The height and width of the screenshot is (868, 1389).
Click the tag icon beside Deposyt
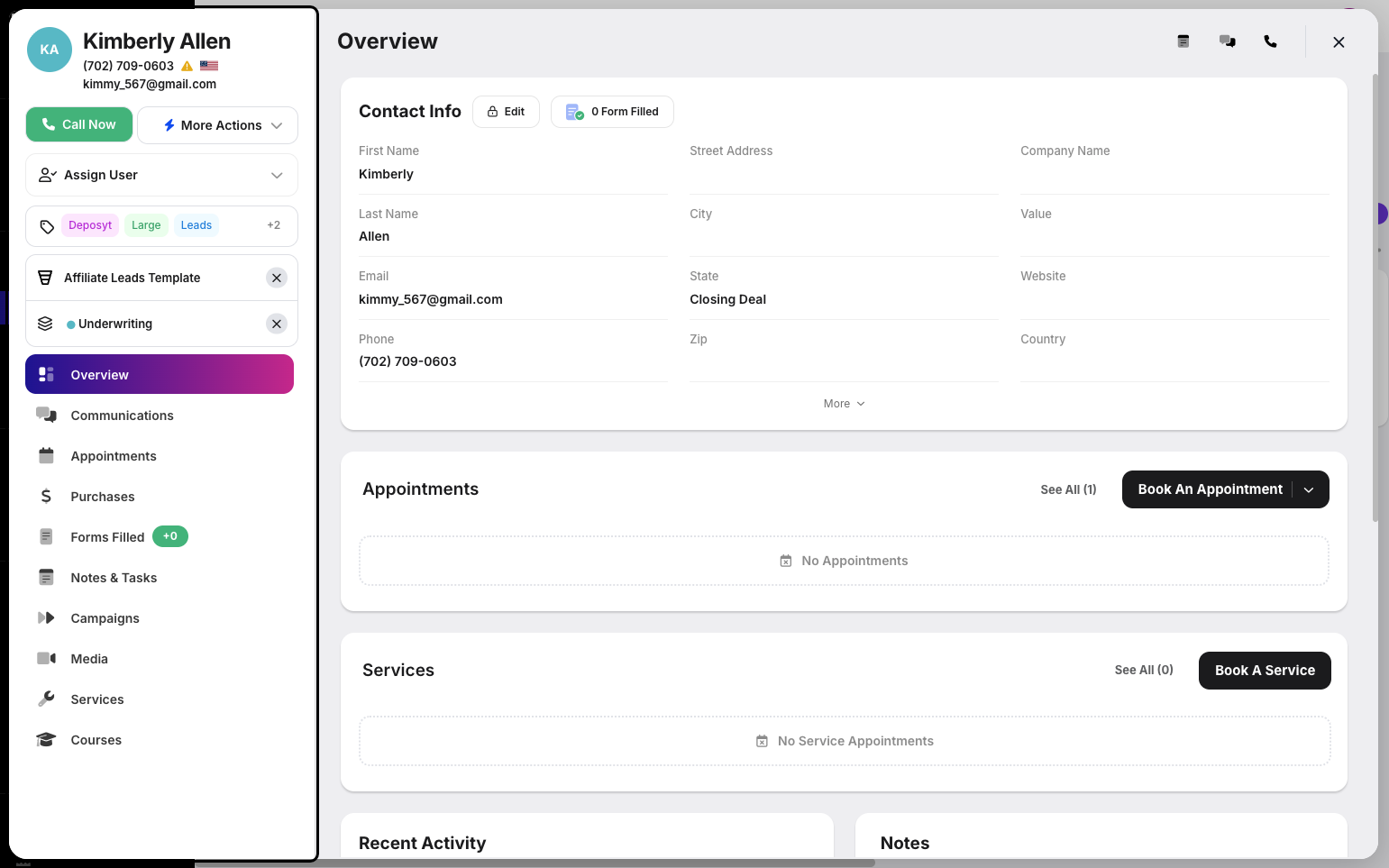pos(47,226)
